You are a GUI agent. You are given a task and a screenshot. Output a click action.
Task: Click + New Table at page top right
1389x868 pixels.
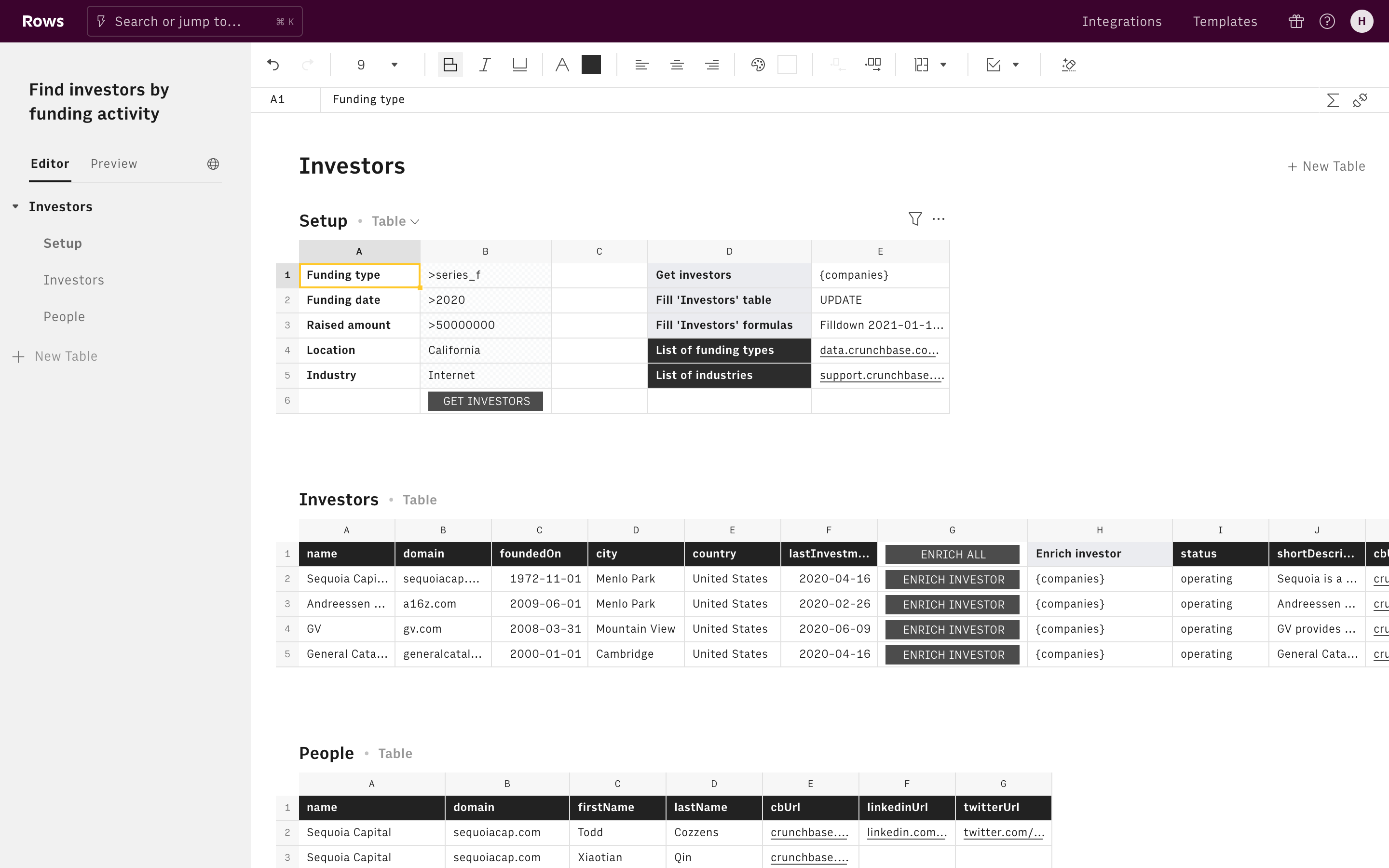coord(1326,166)
